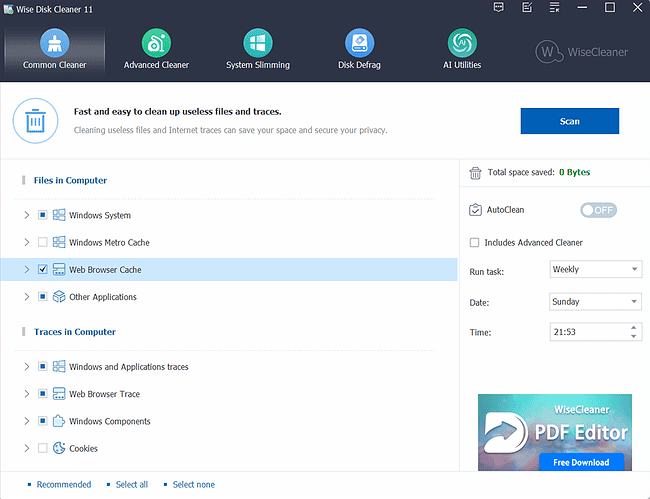Click the Time field showing 21:53
Image resolution: width=650 pixels, height=499 pixels.
(588, 332)
